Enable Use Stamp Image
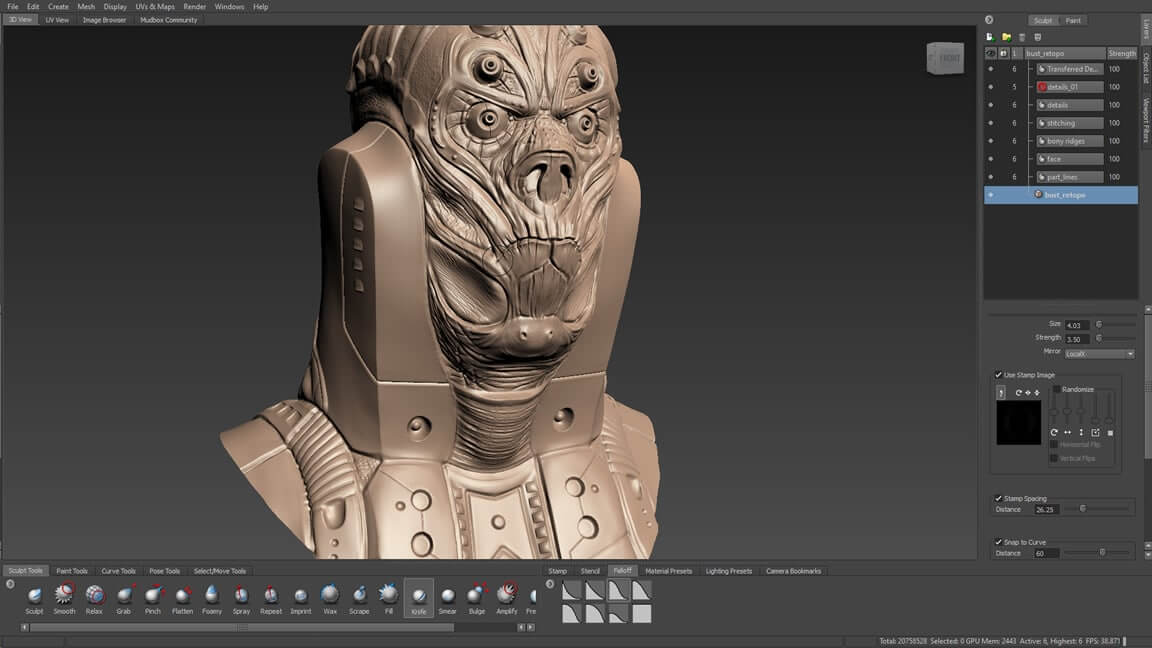The image size is (1152, 648). coord(997,374)
